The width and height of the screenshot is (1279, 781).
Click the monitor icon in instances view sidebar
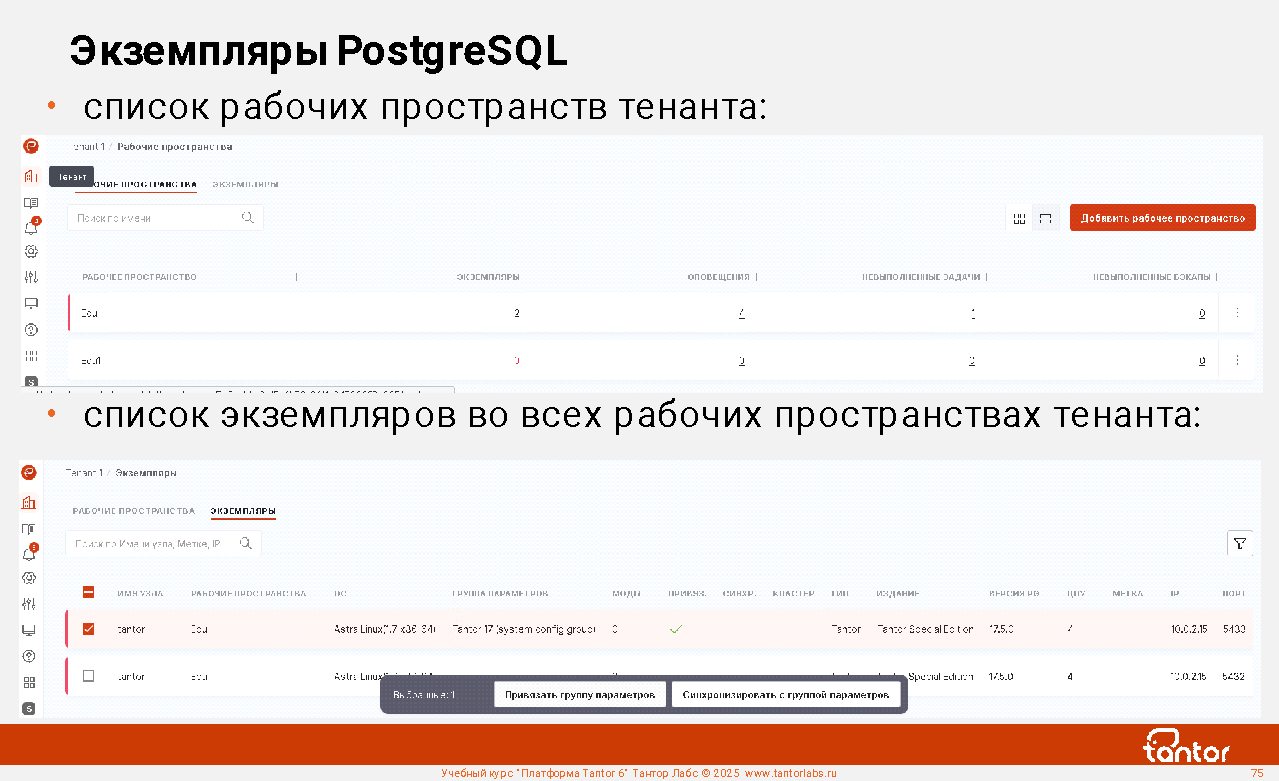29,630
